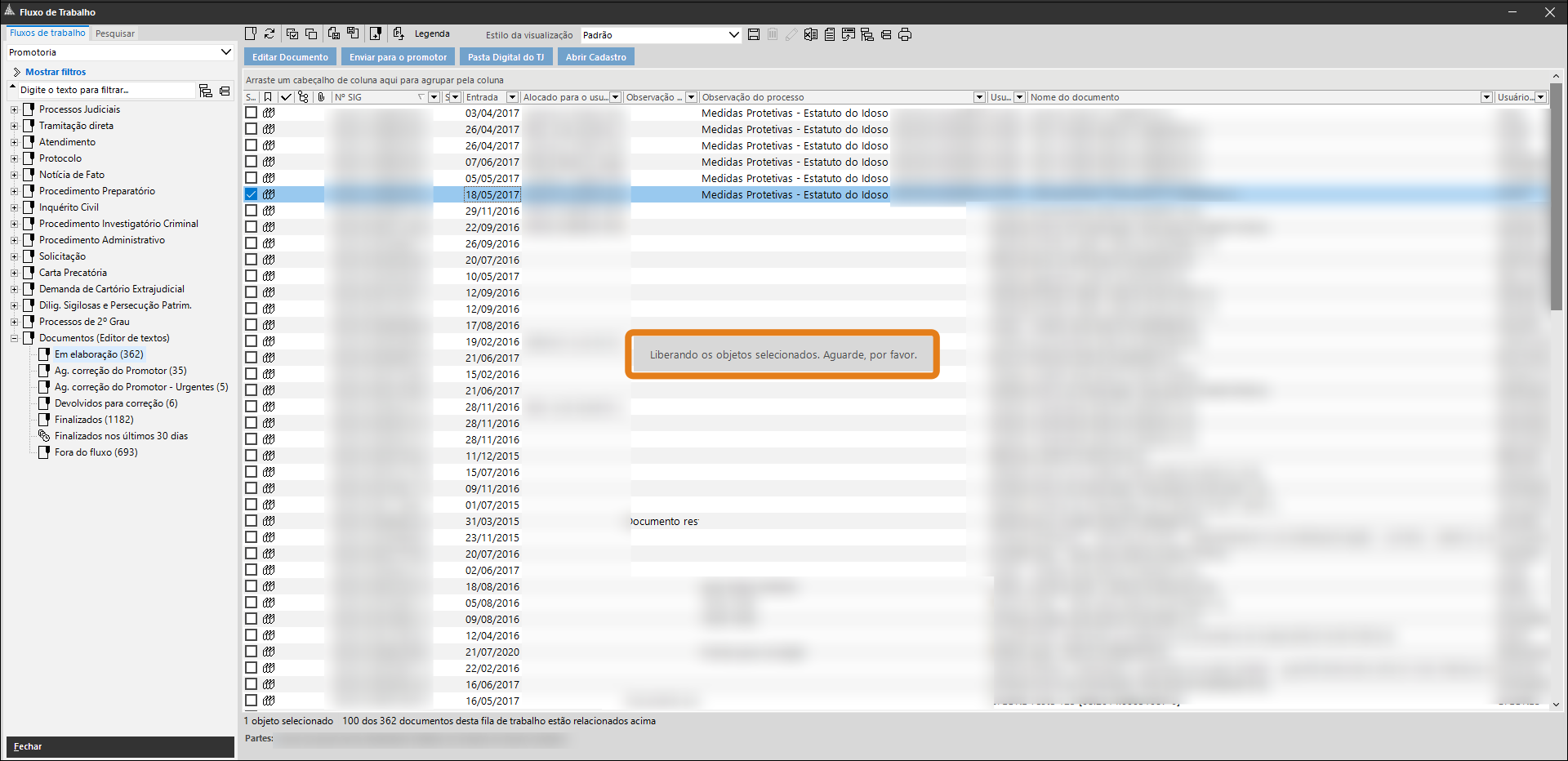
Task: Click the save visualization style icon
Action: point(754,34)
